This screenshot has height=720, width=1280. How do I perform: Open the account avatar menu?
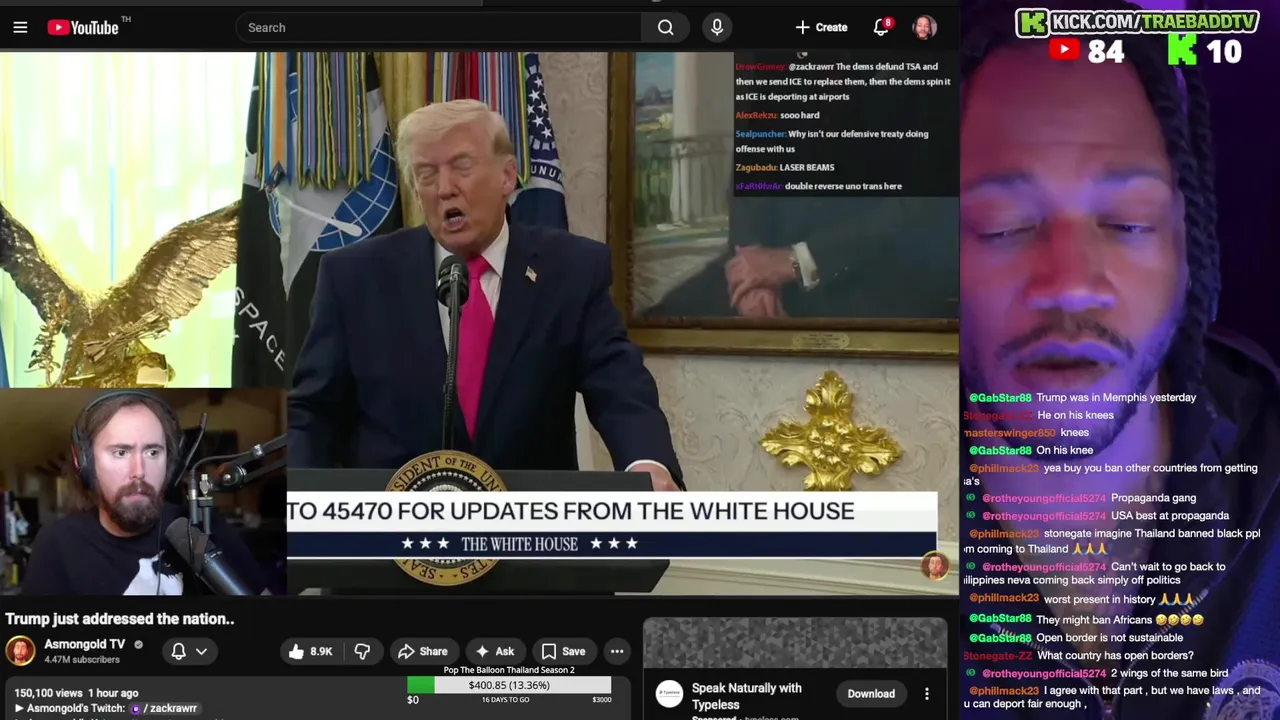[924, 28]
